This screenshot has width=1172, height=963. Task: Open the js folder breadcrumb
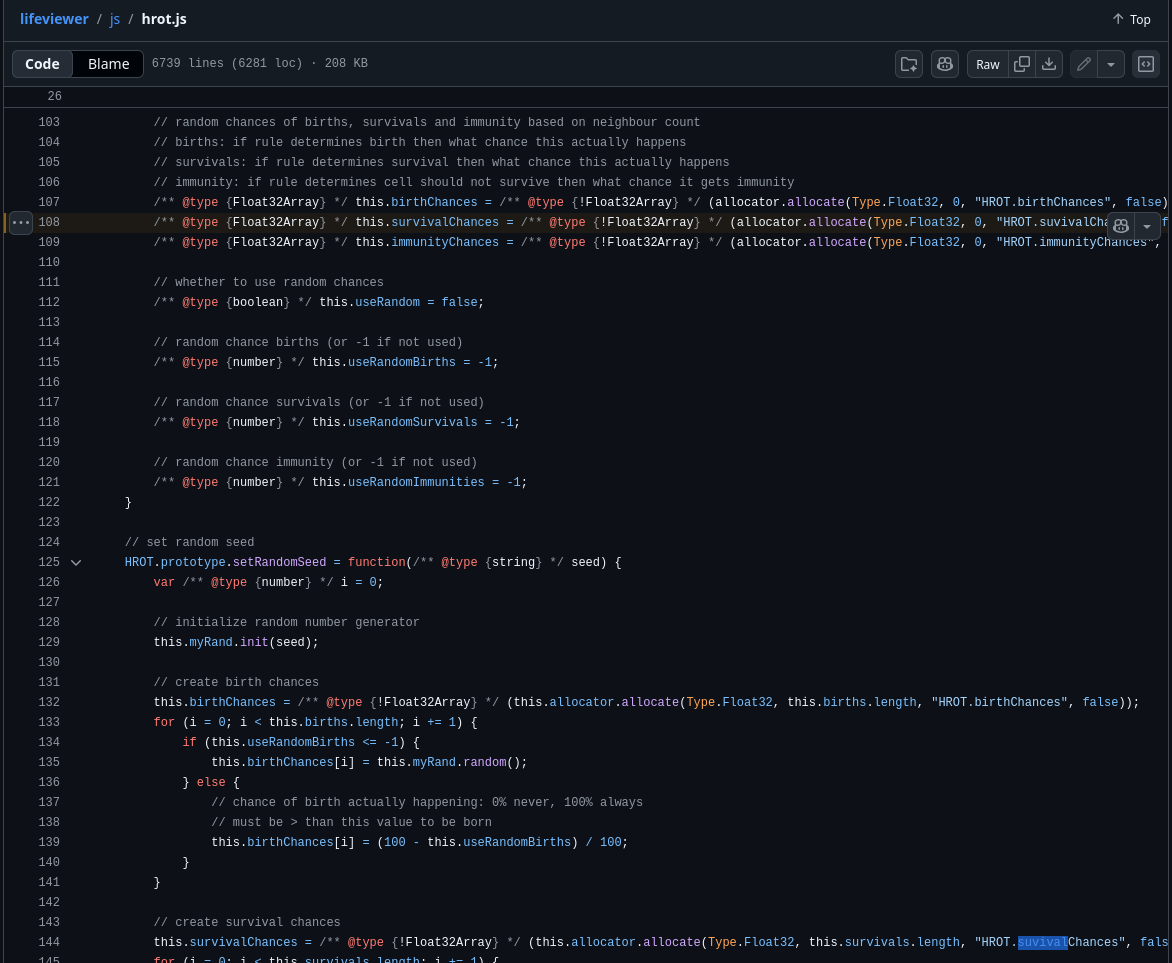point(114,19)
